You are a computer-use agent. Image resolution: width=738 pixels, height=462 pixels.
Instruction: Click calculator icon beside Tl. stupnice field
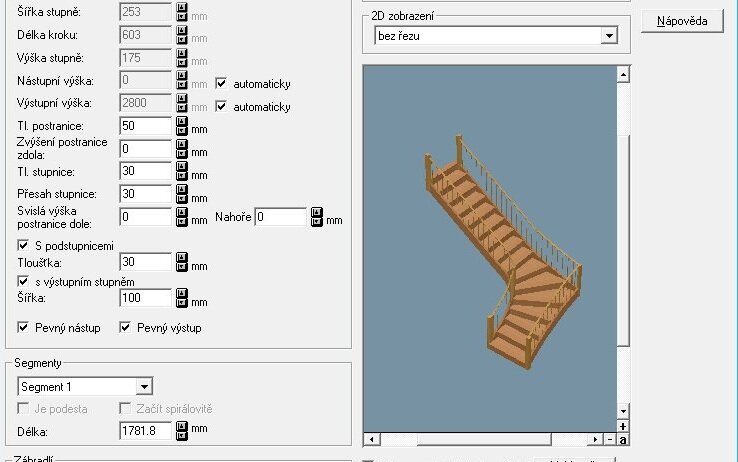[182, 171]
